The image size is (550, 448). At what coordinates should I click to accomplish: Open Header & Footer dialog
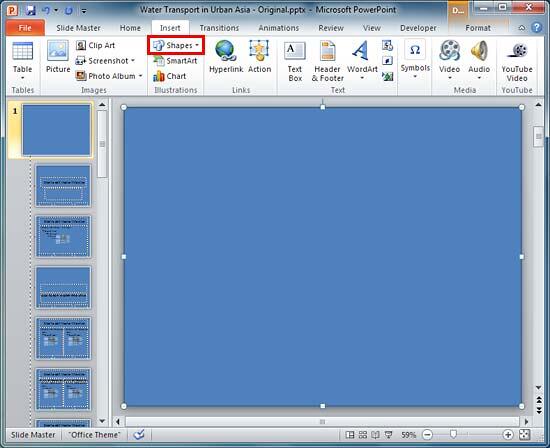pos(328,61)
